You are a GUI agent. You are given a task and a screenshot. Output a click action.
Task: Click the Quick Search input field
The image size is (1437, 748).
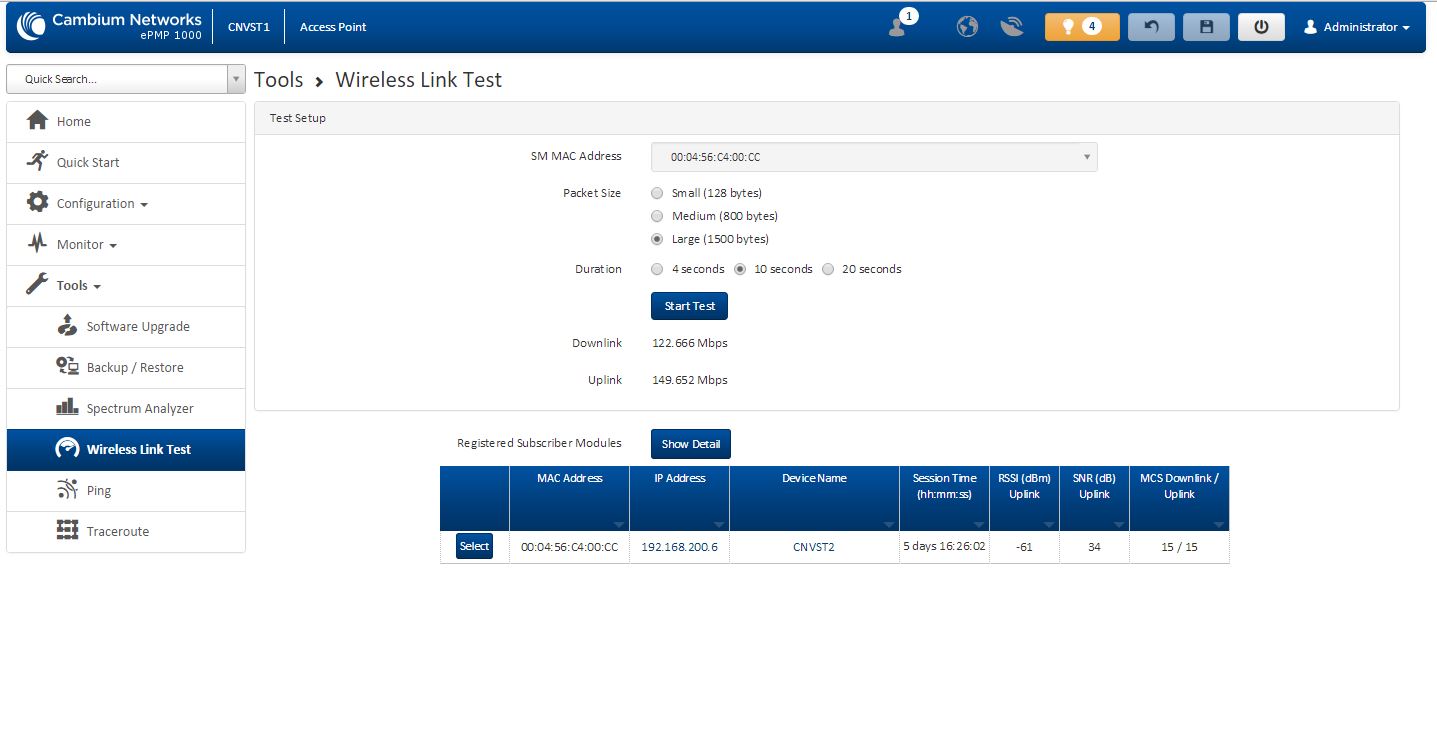(117, 79)
